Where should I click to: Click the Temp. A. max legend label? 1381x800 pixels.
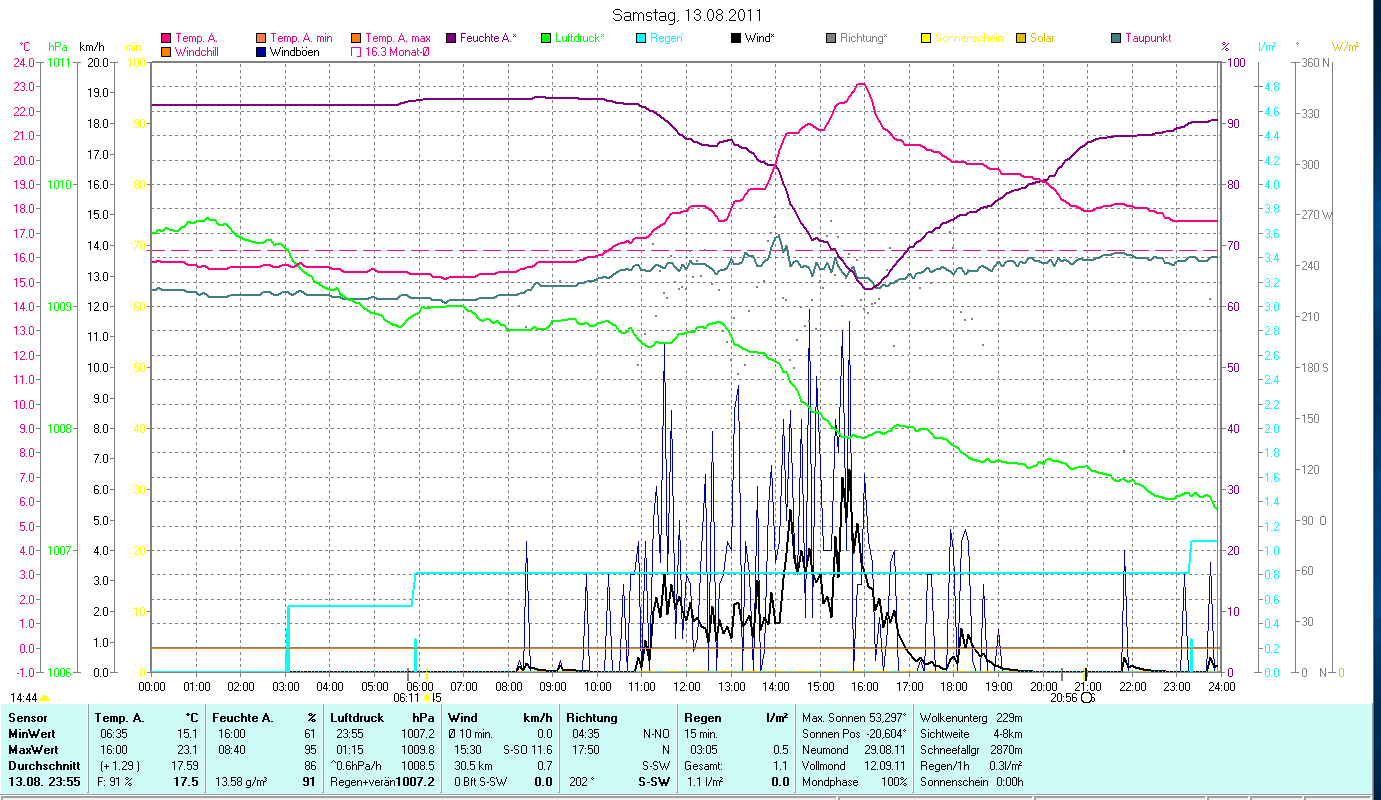click(398, 38)
